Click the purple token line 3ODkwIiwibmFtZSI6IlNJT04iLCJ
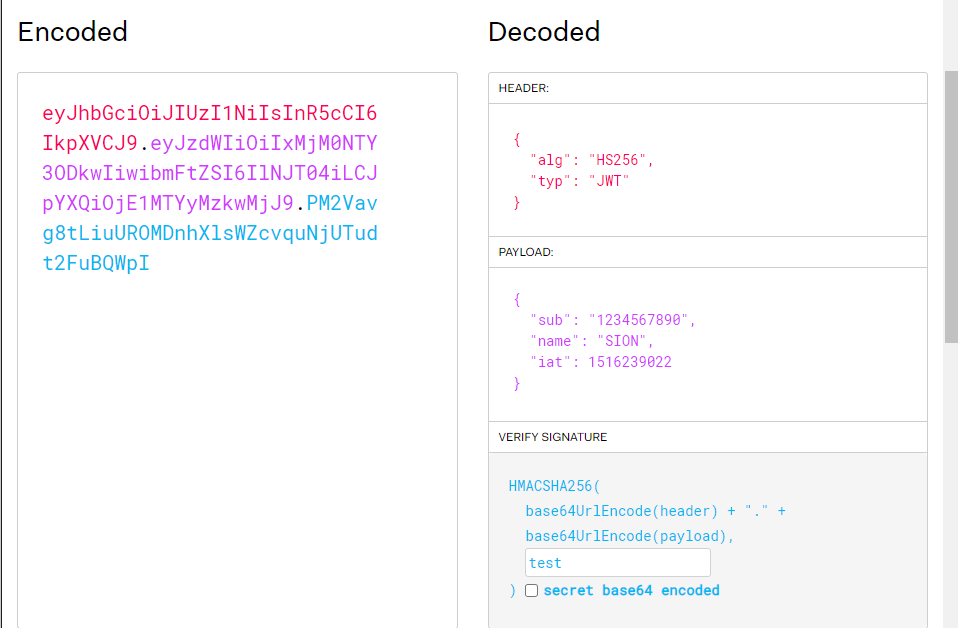 (x=210, y=173)
